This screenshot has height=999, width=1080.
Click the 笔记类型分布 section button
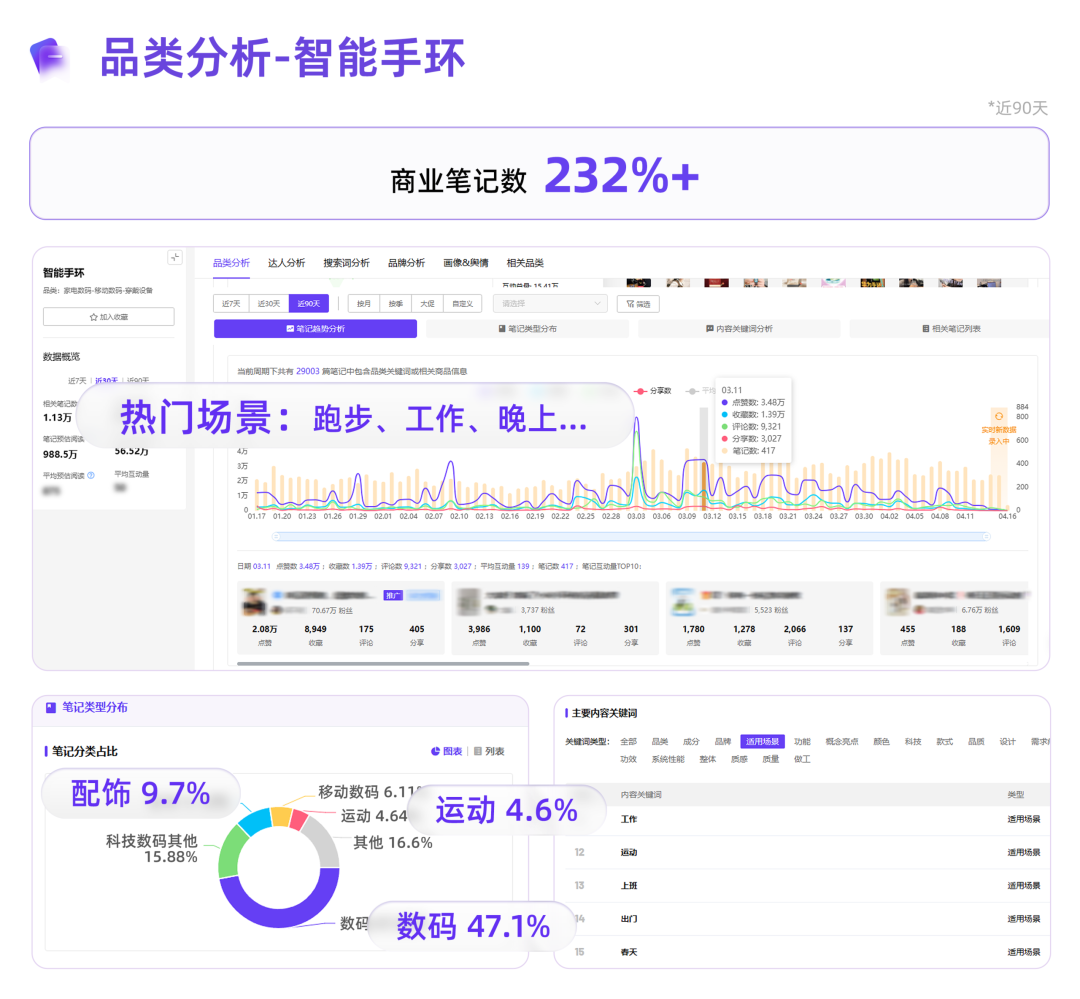527,329
